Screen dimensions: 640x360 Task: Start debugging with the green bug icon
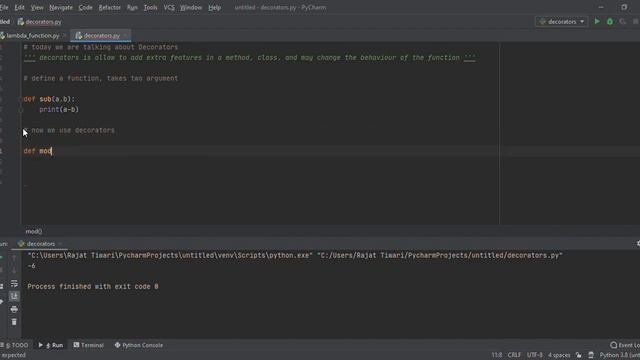coord(610,22)
